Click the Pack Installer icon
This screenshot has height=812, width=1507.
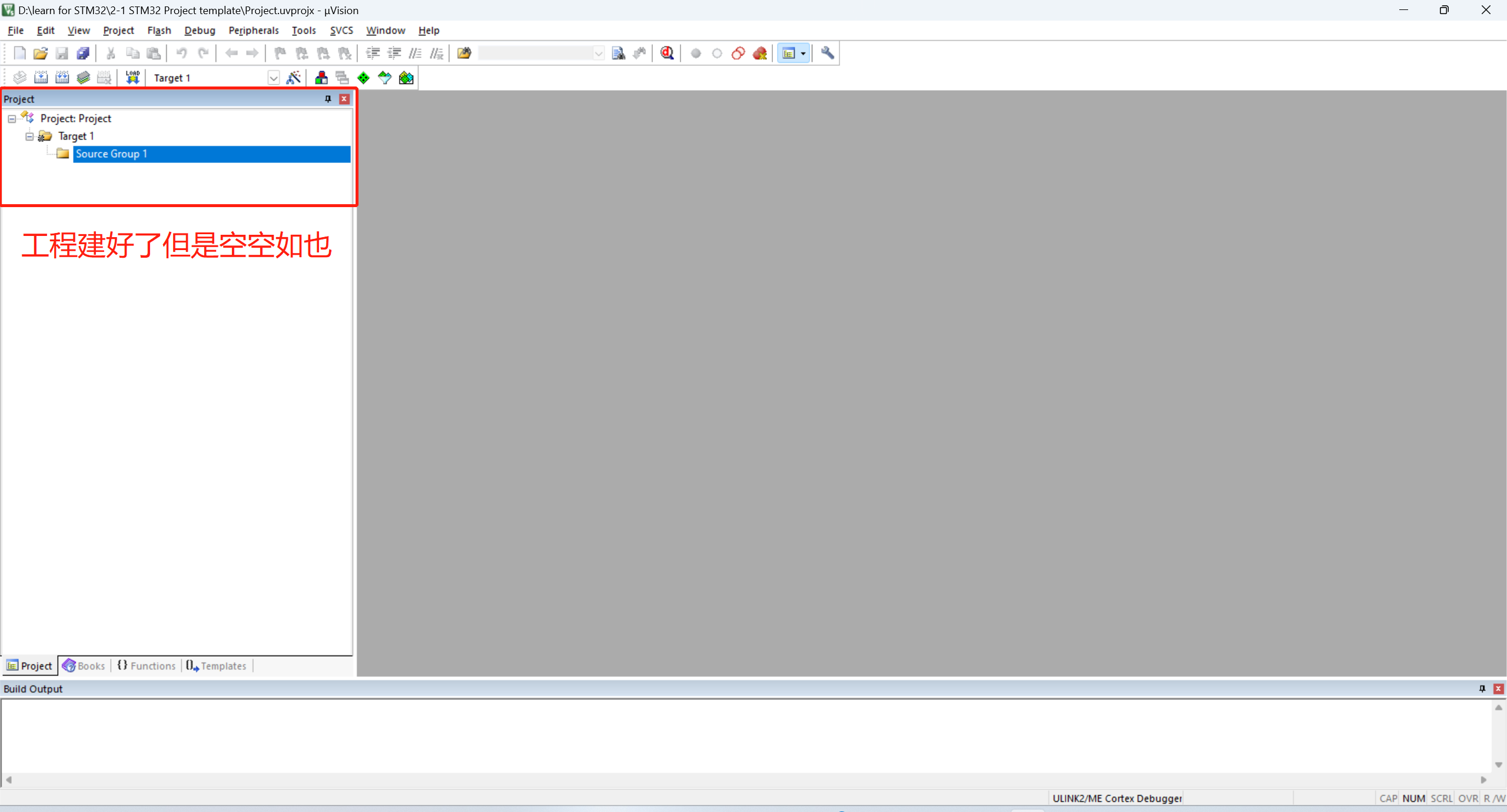coord(406,78)
